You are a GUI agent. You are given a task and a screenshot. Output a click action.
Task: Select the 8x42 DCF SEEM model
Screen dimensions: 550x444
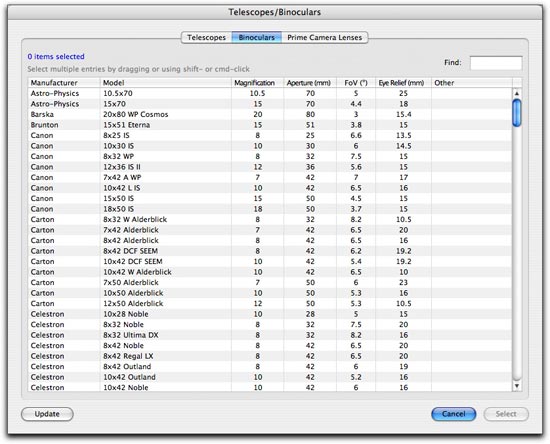[130, 251]
